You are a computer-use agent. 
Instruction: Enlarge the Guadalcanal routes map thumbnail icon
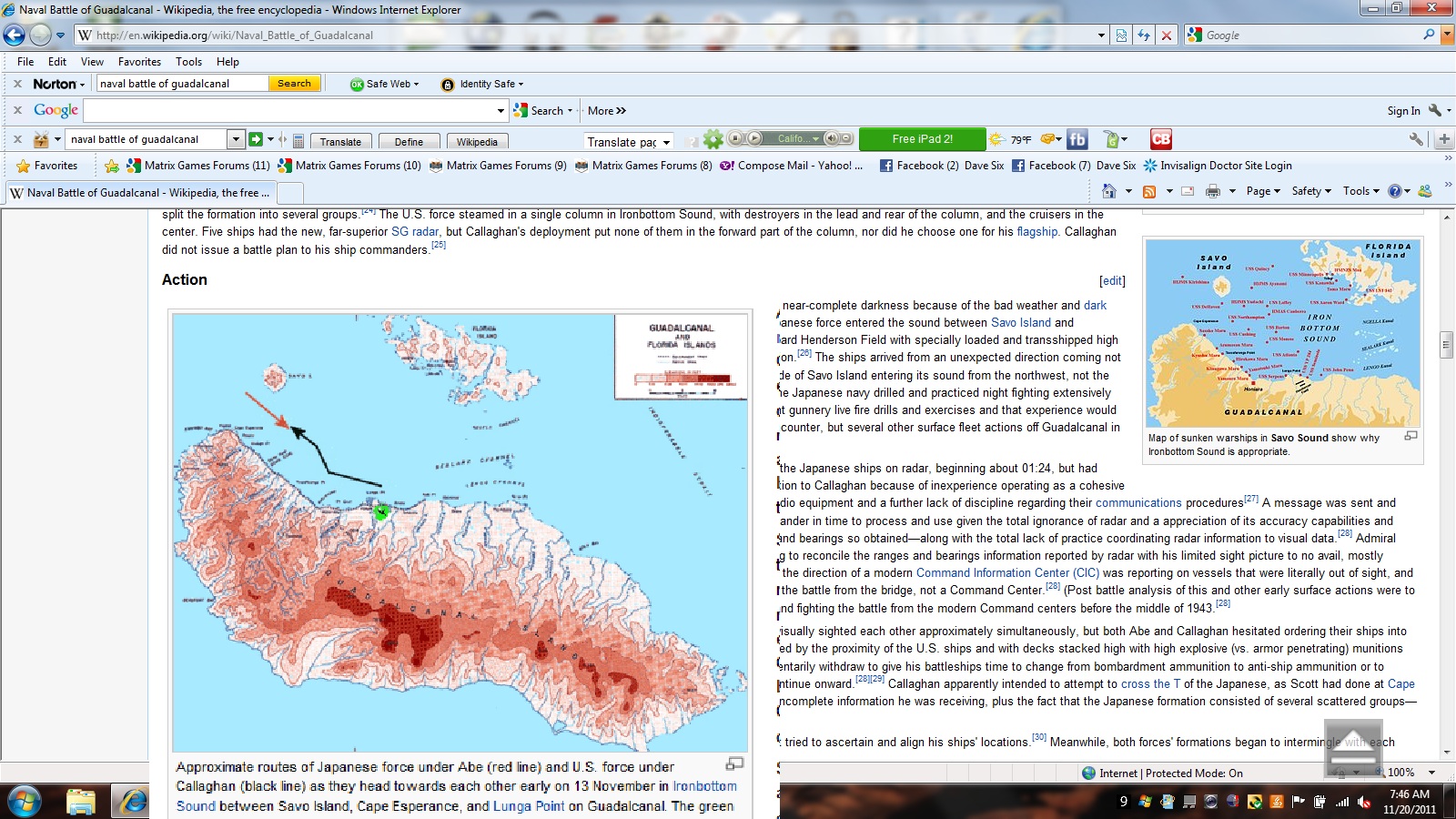coord(734,763)
